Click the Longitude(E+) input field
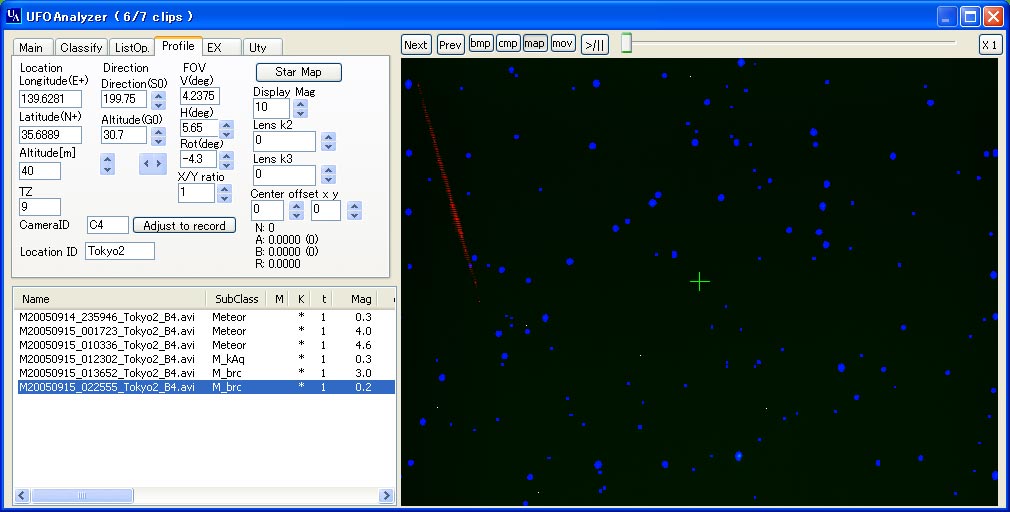The image size is (1010, 512). [50, 99]
